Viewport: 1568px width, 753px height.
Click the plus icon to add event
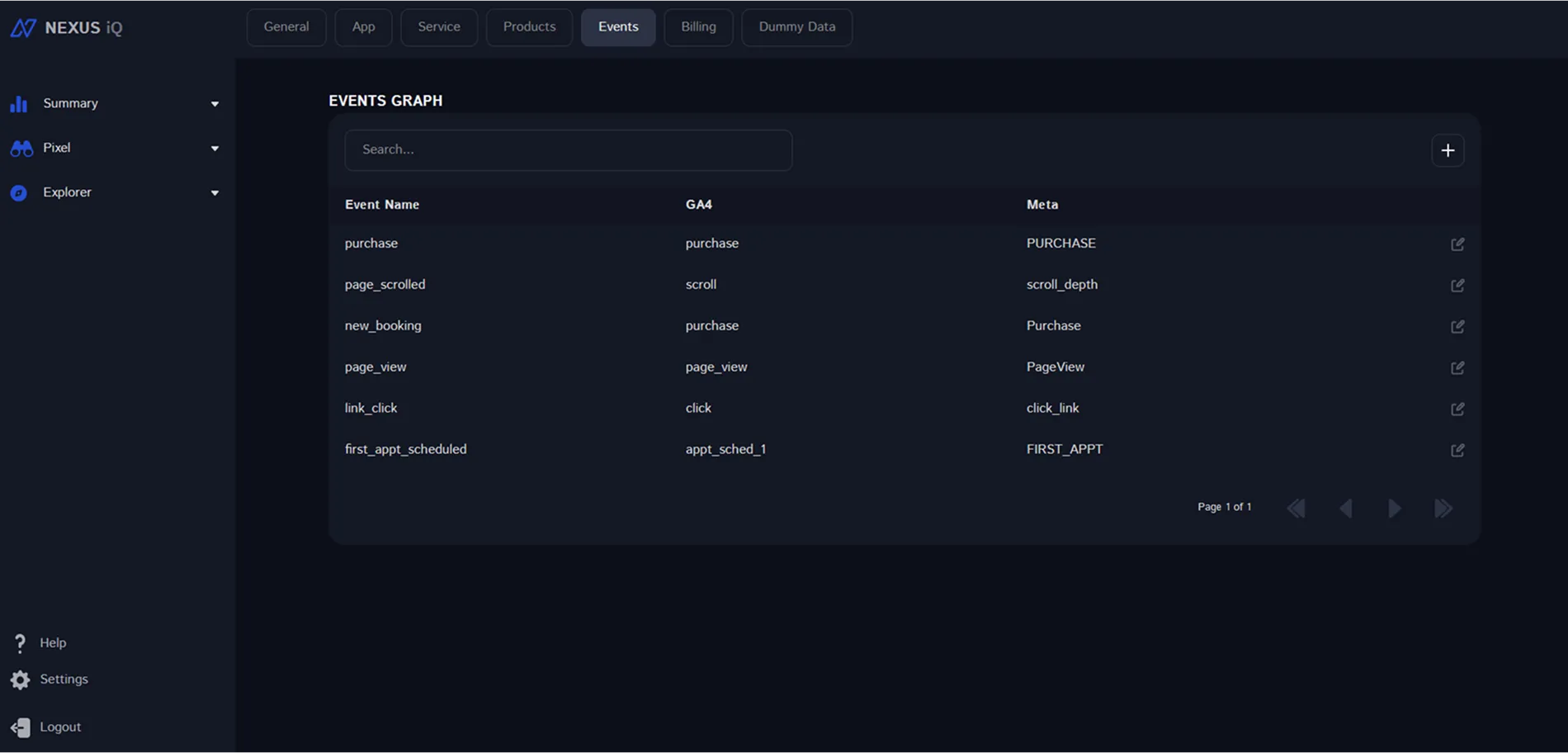tap(1448, 150)
